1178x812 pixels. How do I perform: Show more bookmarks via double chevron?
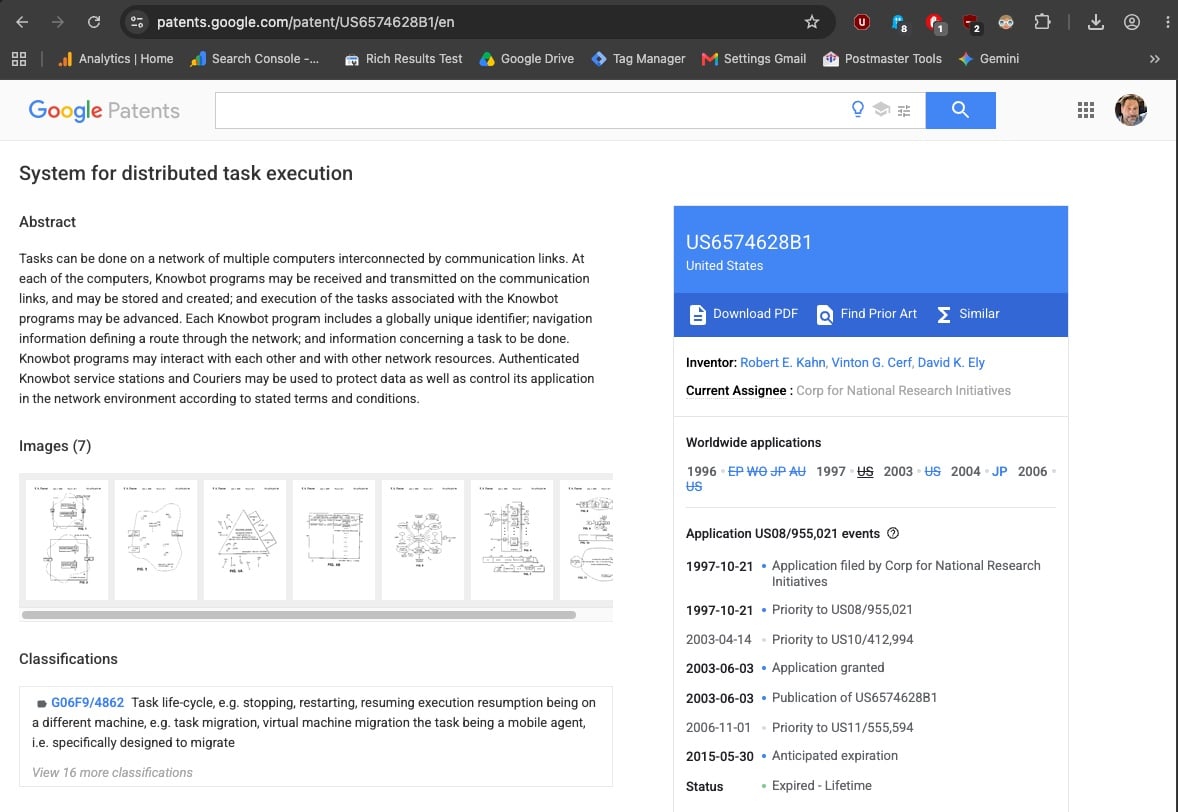coord(1155,59)
